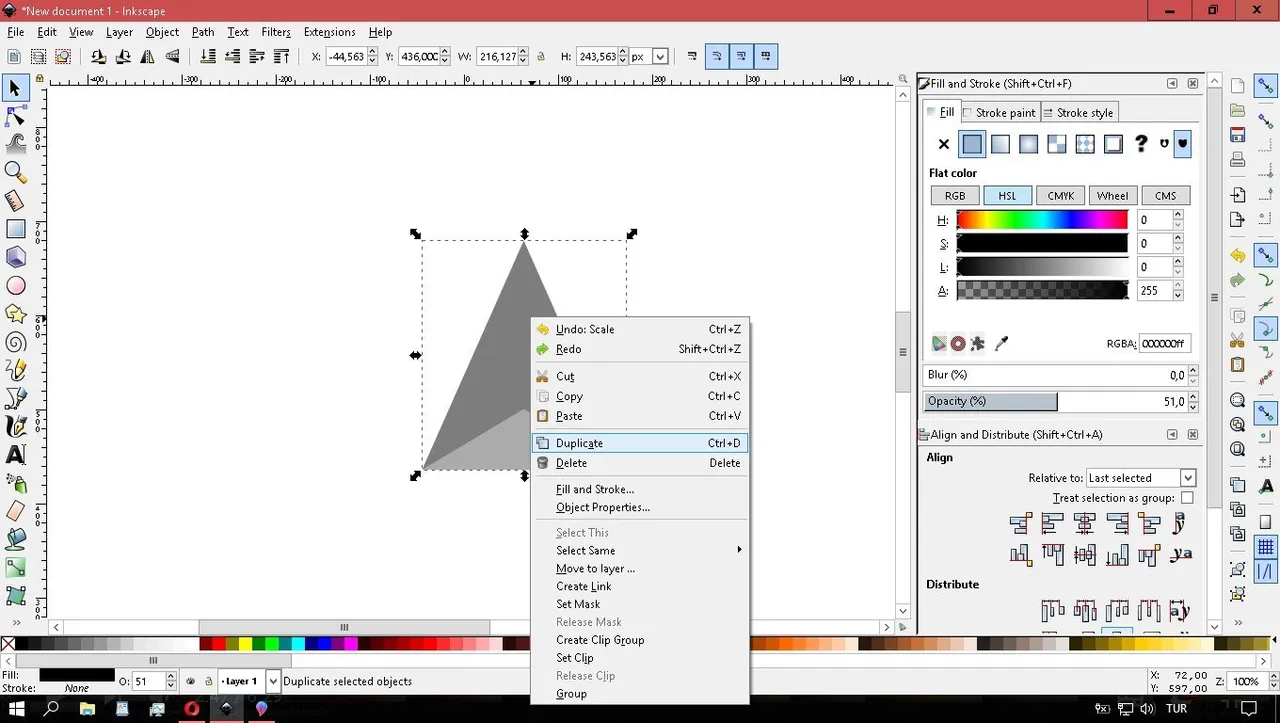Click the Lightness gradient slider

tap(1042, 267)
